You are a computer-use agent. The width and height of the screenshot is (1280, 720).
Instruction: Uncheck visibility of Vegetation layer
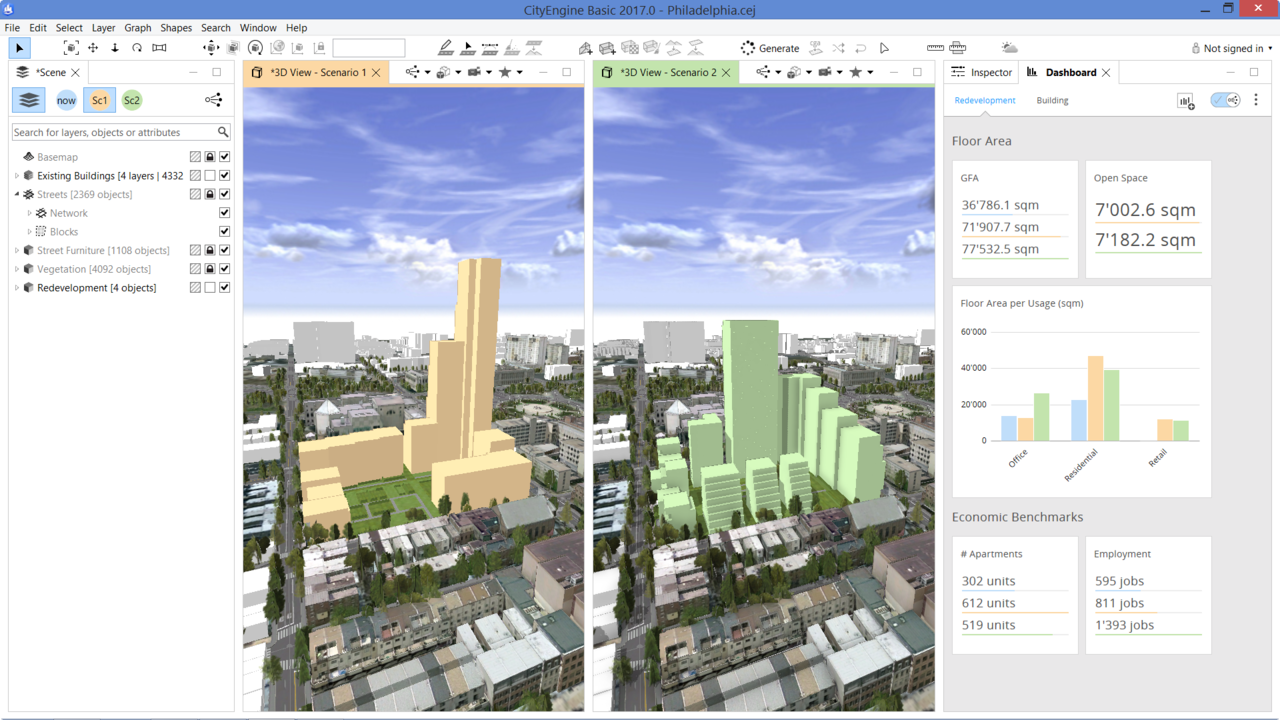(x=225, y=269)
